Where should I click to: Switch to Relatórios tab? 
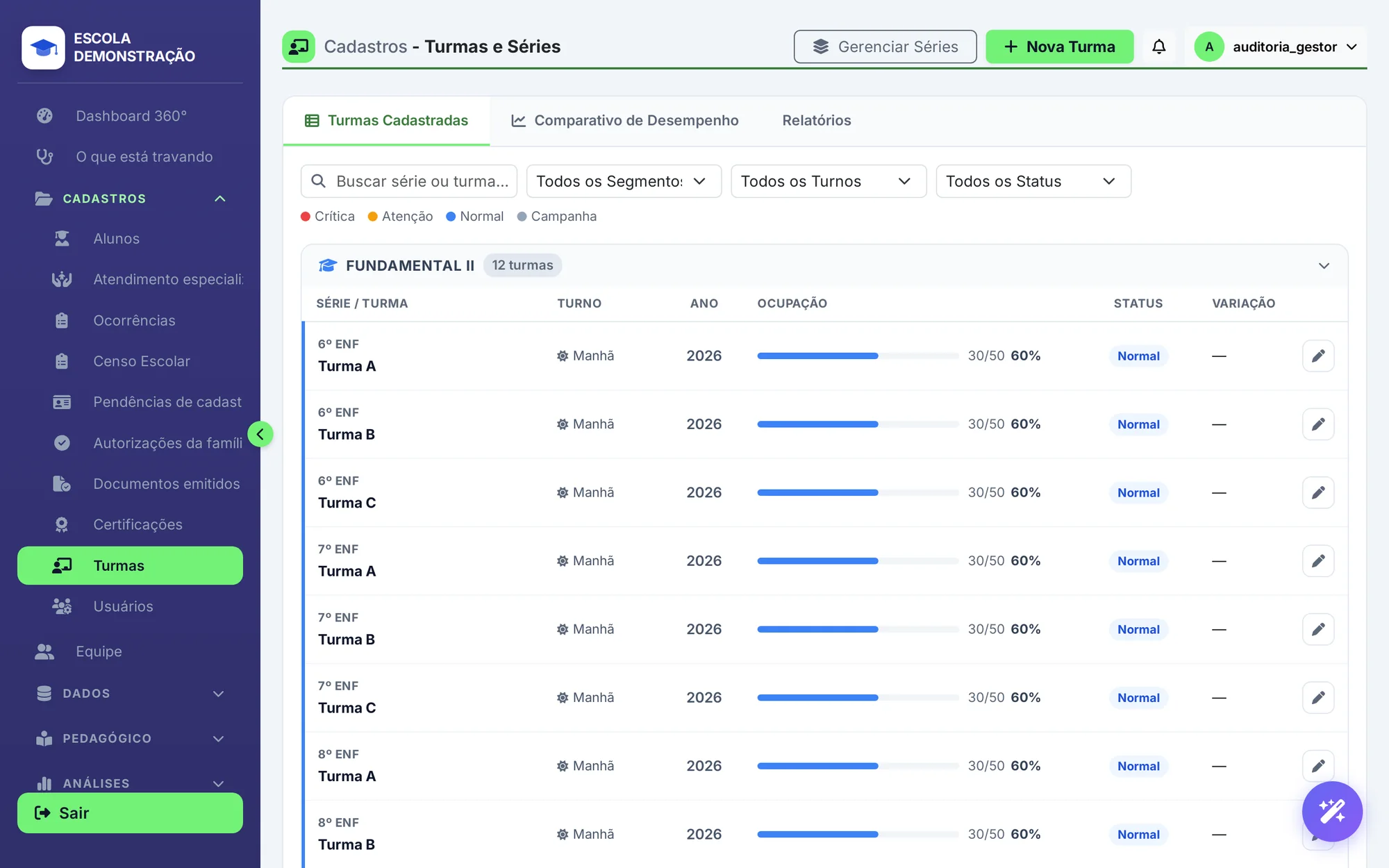817,121
